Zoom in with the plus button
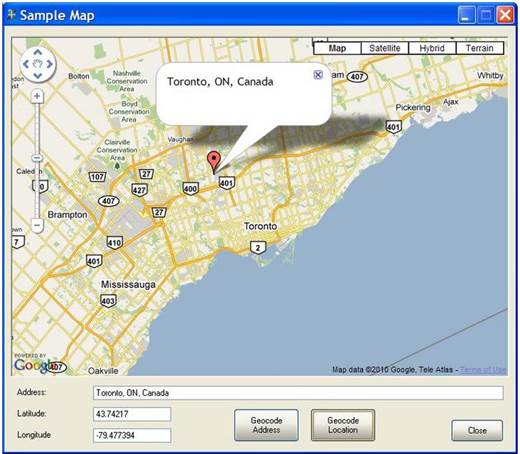520x454 pixels. click(37, 96)
